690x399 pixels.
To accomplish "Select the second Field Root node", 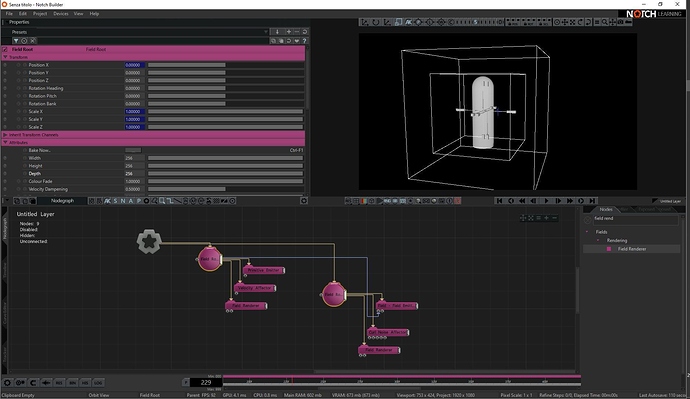I will tap(334, 294).
